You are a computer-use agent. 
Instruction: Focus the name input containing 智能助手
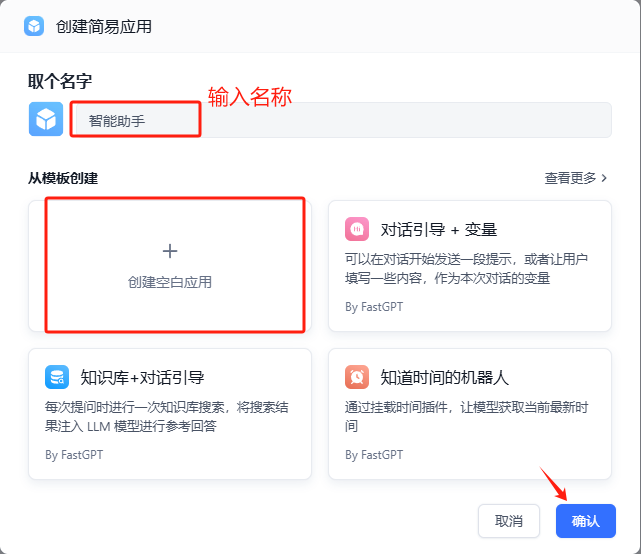point(340,120)
